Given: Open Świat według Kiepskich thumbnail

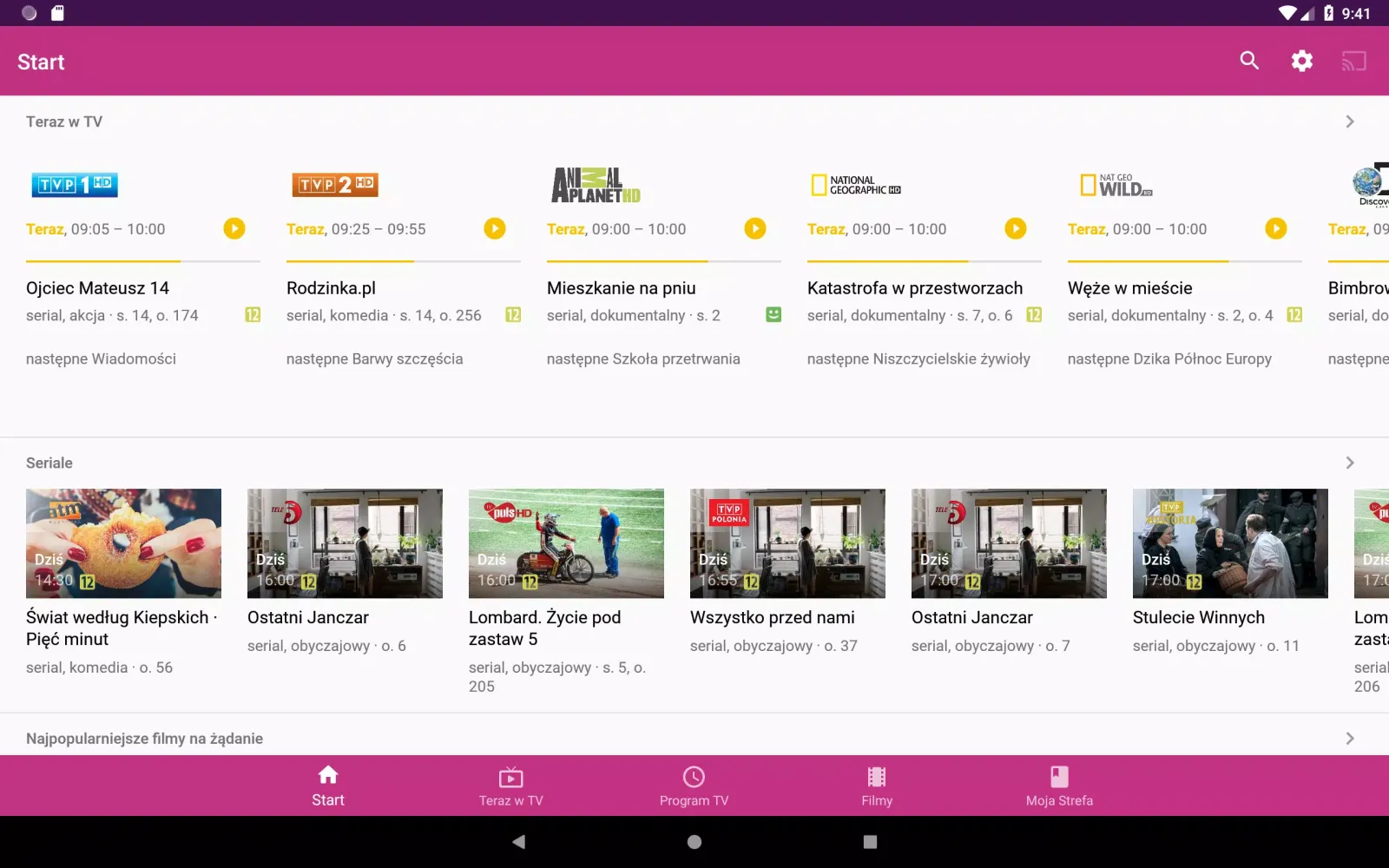Looking at the screenshot, I should [x=123, y=543].
